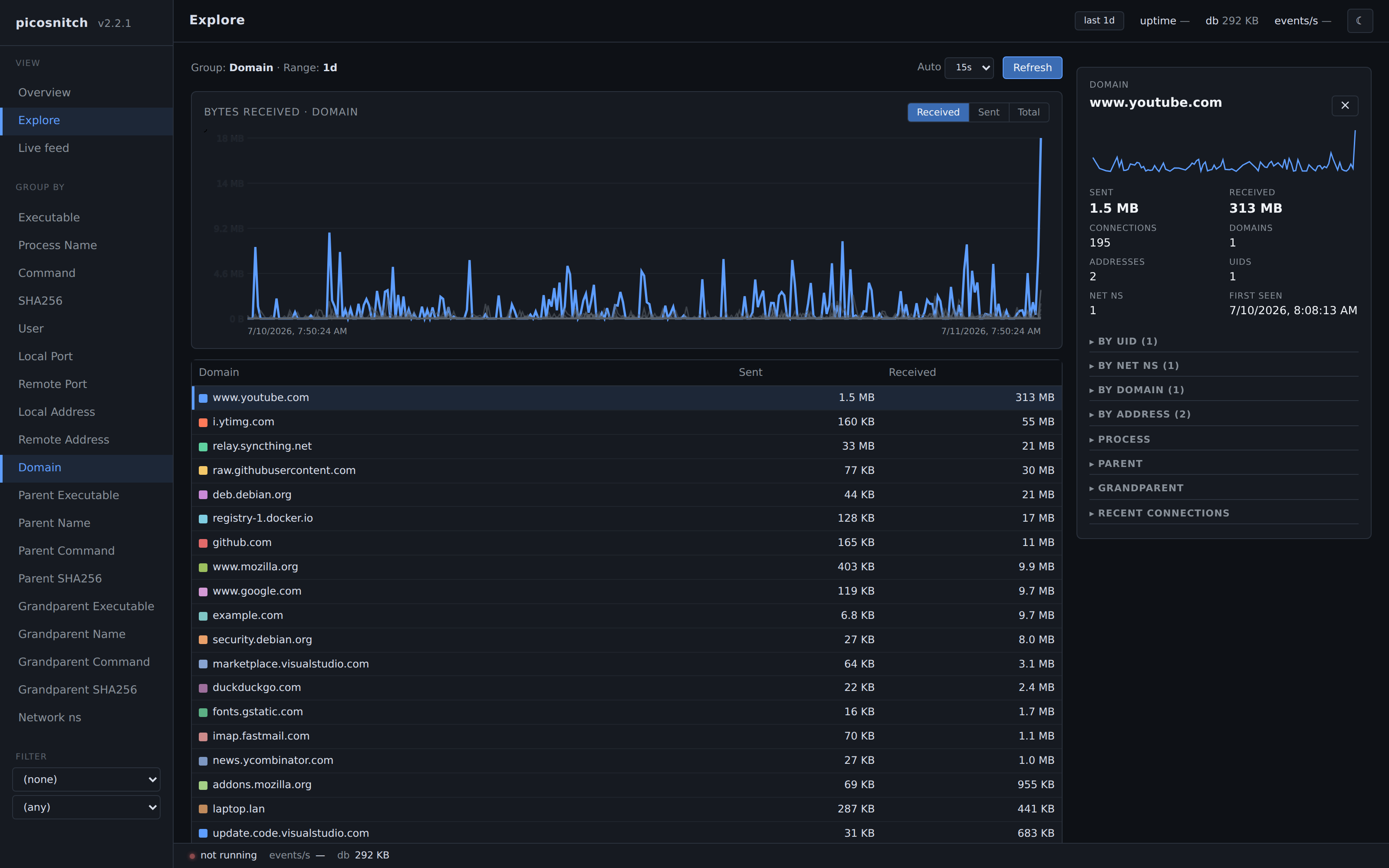Group by SHA256

[x=87, y=301]
